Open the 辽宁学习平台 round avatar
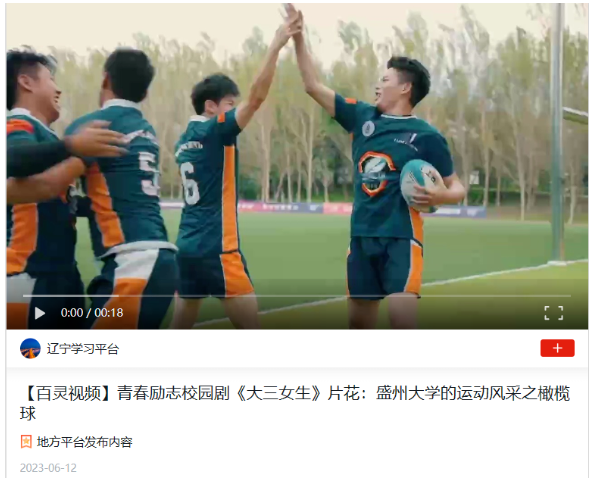The image size is (591, 479). [x=30, y=349]
